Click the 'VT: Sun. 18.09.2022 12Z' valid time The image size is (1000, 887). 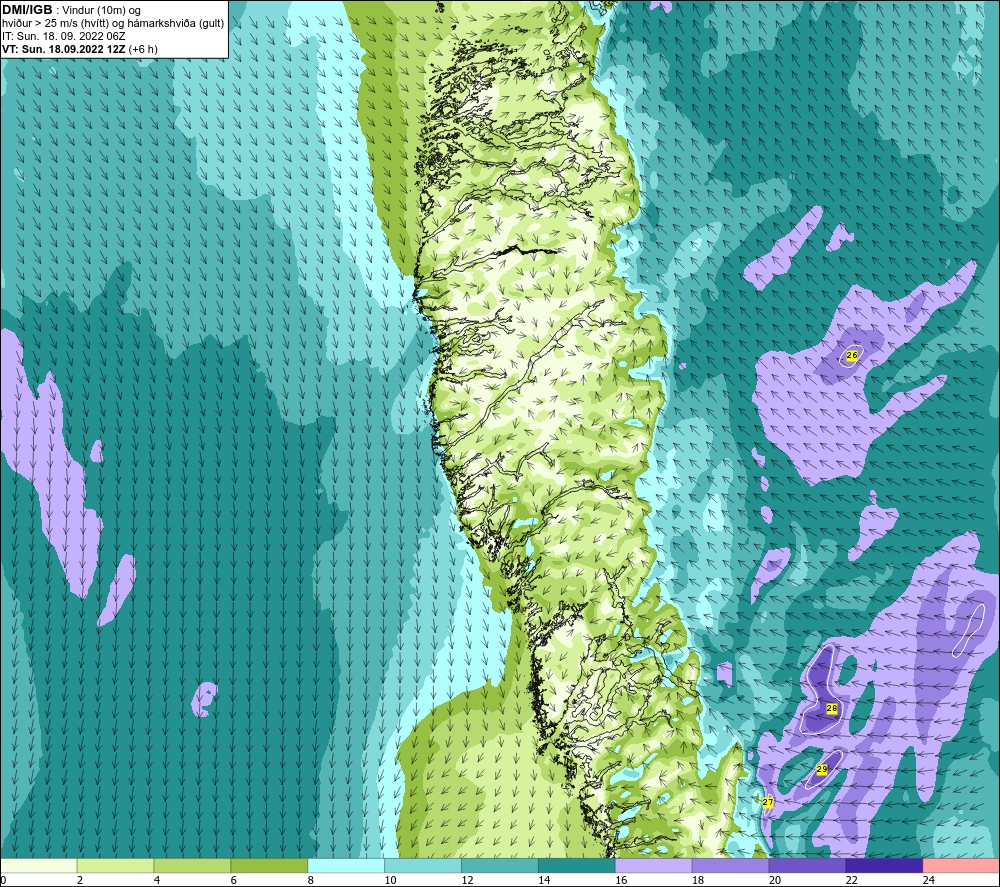pyautogui.click(x=64, y=49)
